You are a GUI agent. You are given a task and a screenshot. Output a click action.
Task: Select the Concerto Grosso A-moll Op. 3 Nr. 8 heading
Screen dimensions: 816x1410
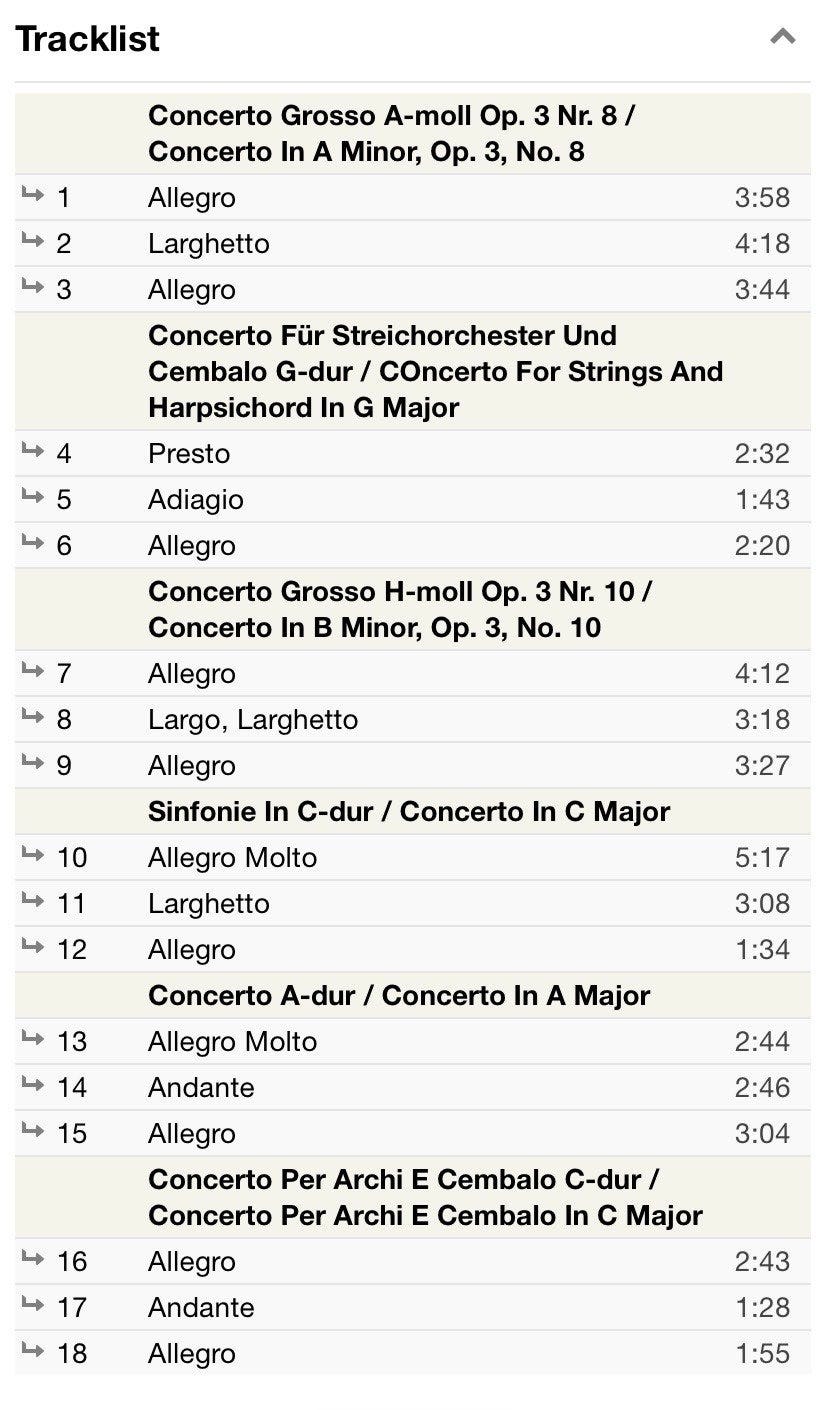391,134
